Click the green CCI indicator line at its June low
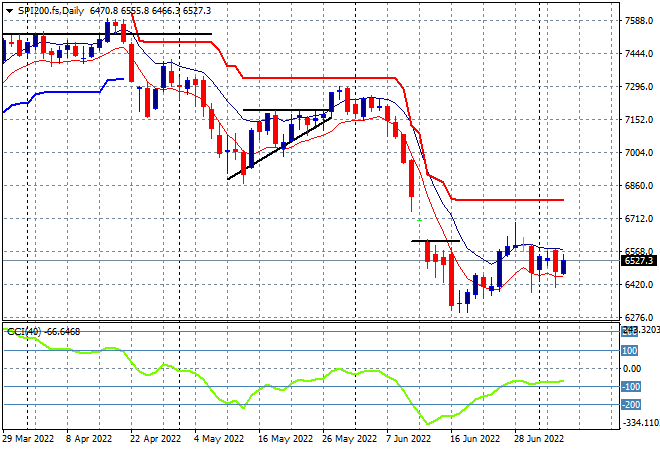Screen dimensions: 660x450 pyautogui.click(x=428, y=423)
